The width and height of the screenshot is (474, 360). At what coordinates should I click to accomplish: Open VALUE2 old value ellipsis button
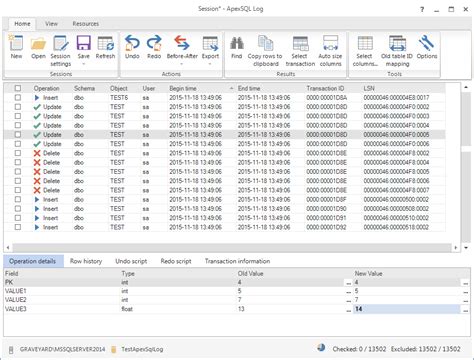click(x=348, y=301)
